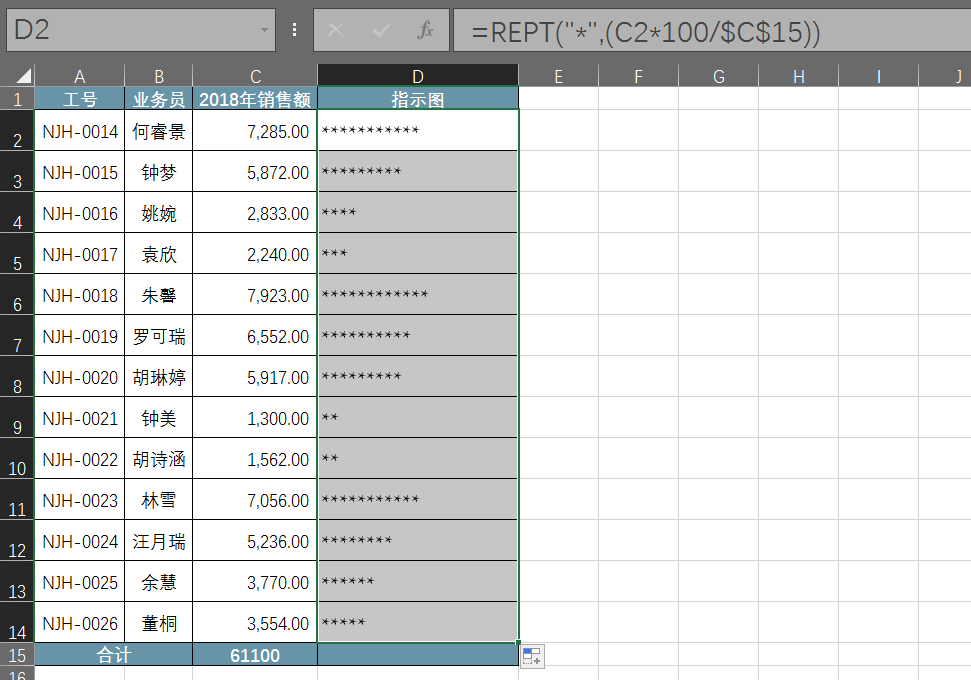Click cell NJH-0021

click(x=79, y=417)
